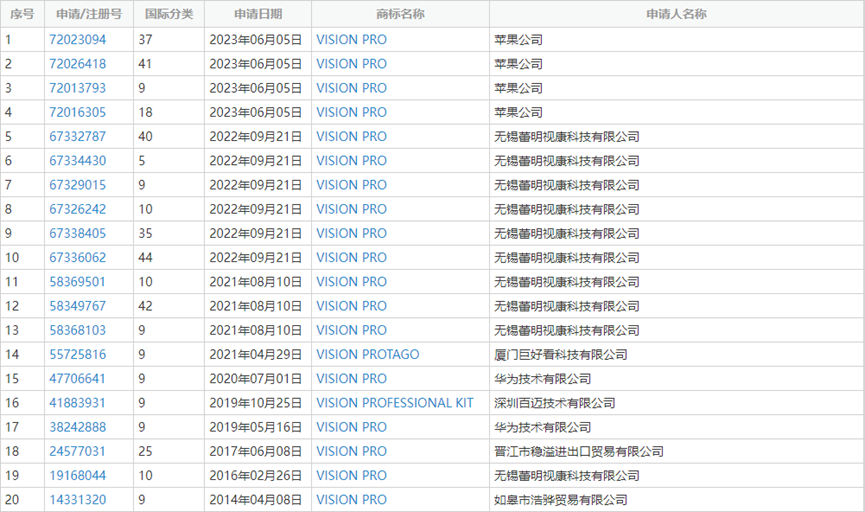Open VISION PROFESSIONAL KIT trademark link
Viewport: 865px width, 512px height.
click(394, 403)
